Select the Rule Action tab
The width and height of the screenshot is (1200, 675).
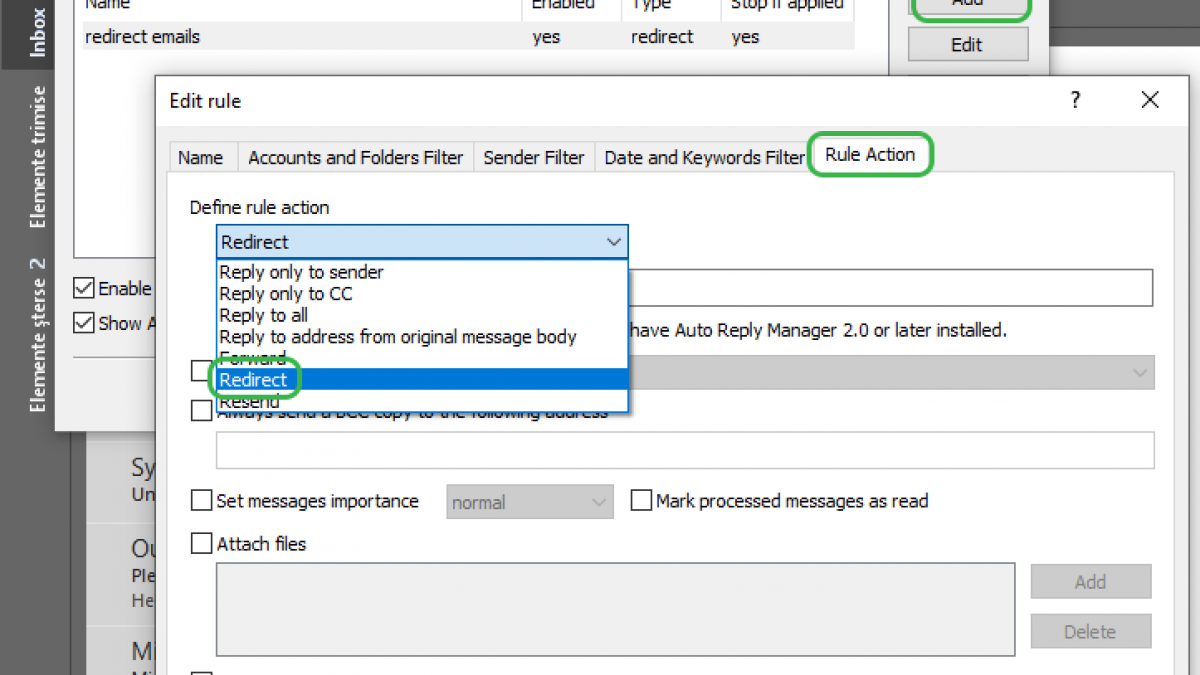tap(870, 155)
